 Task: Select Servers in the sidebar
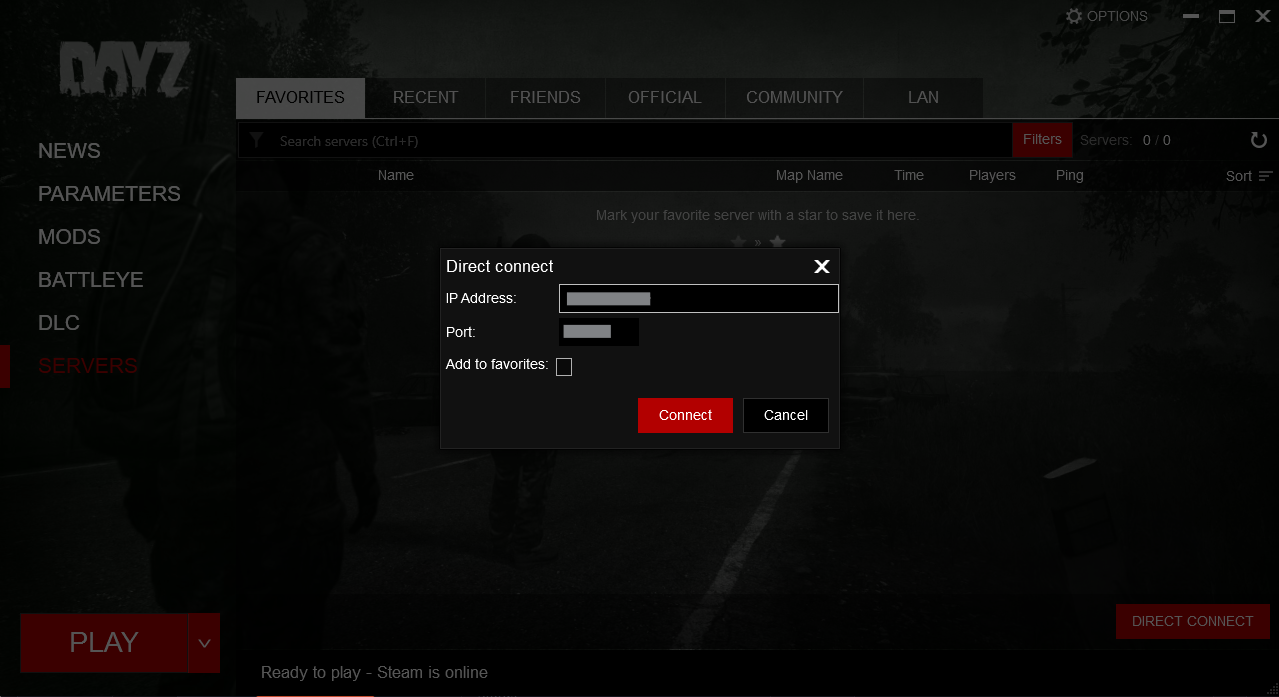tap(88, 366)
